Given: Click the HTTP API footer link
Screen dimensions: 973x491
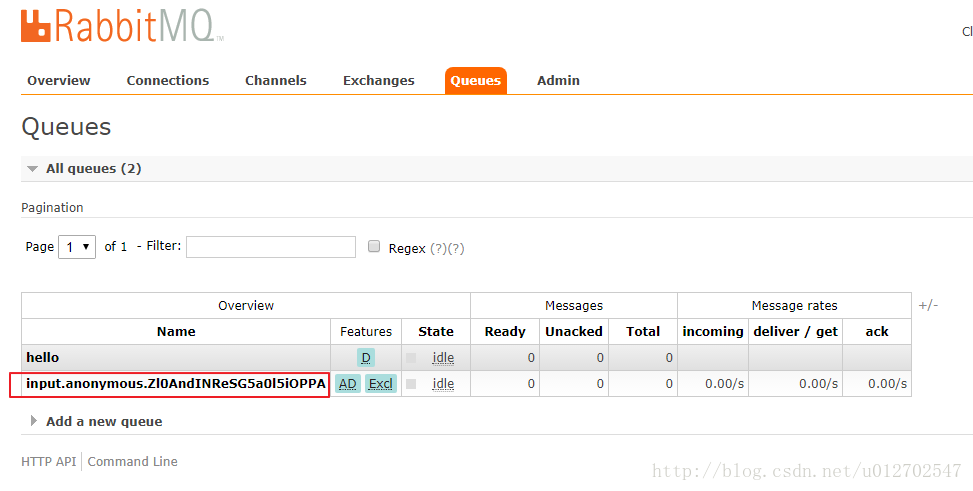Looking at the screenshot, I should tap(49, 462).
